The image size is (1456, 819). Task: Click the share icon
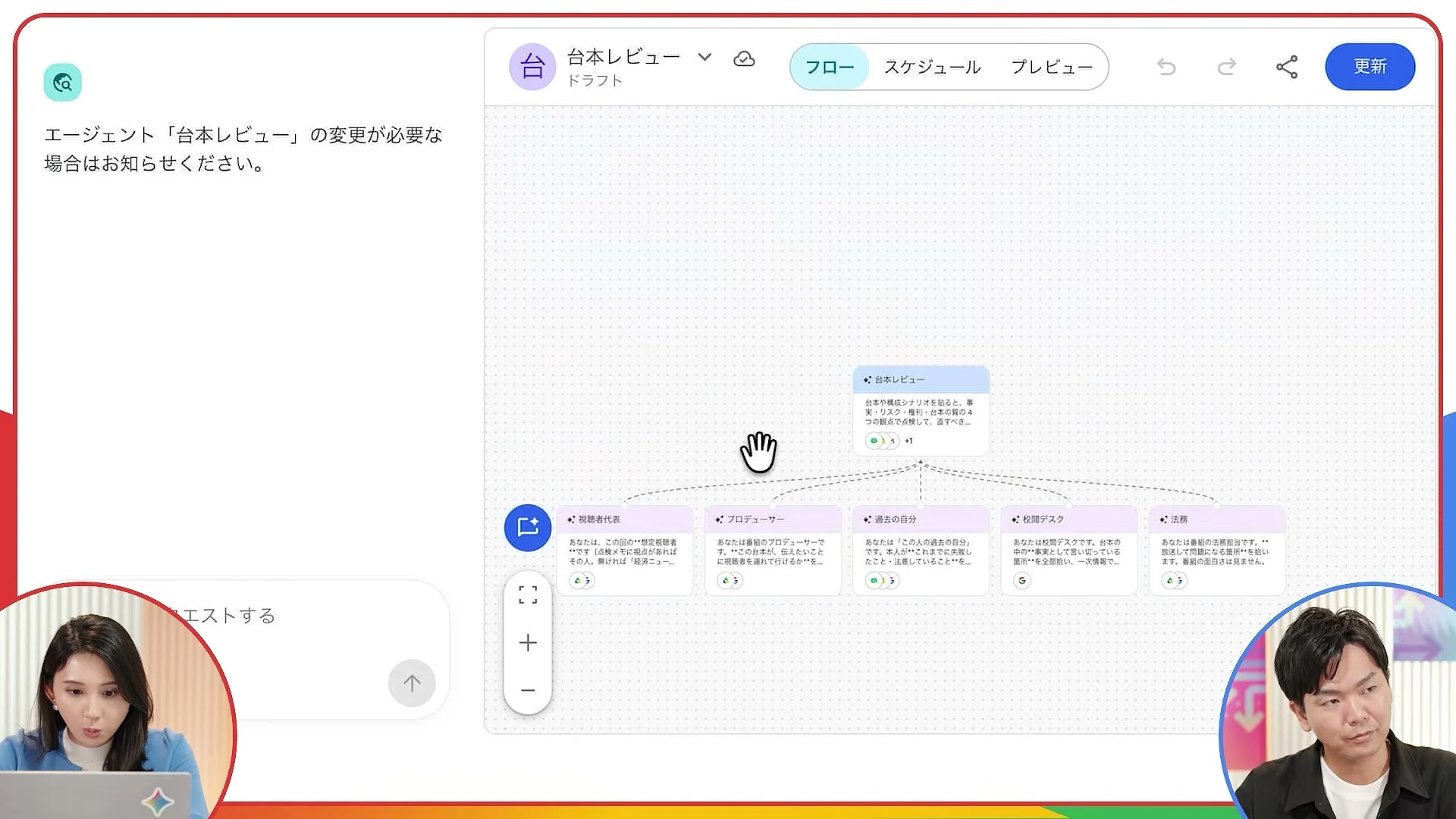tap(1287, 67)
